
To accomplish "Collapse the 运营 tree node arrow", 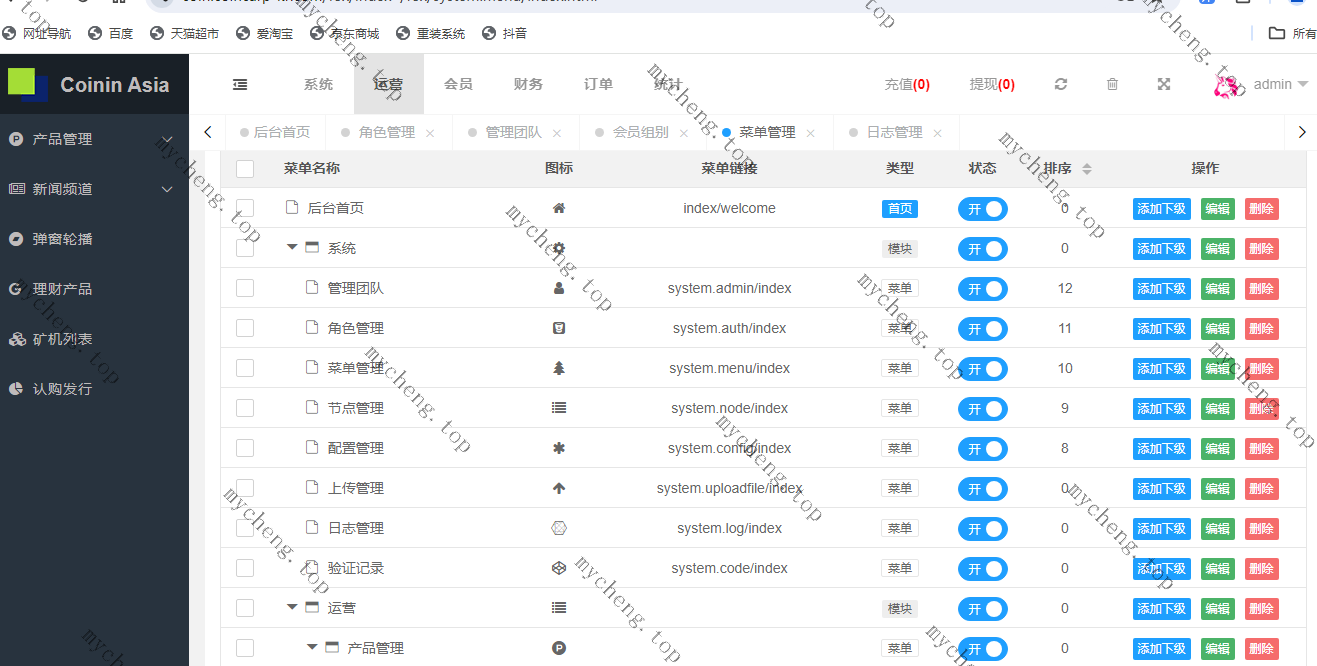I will [292, 607].
